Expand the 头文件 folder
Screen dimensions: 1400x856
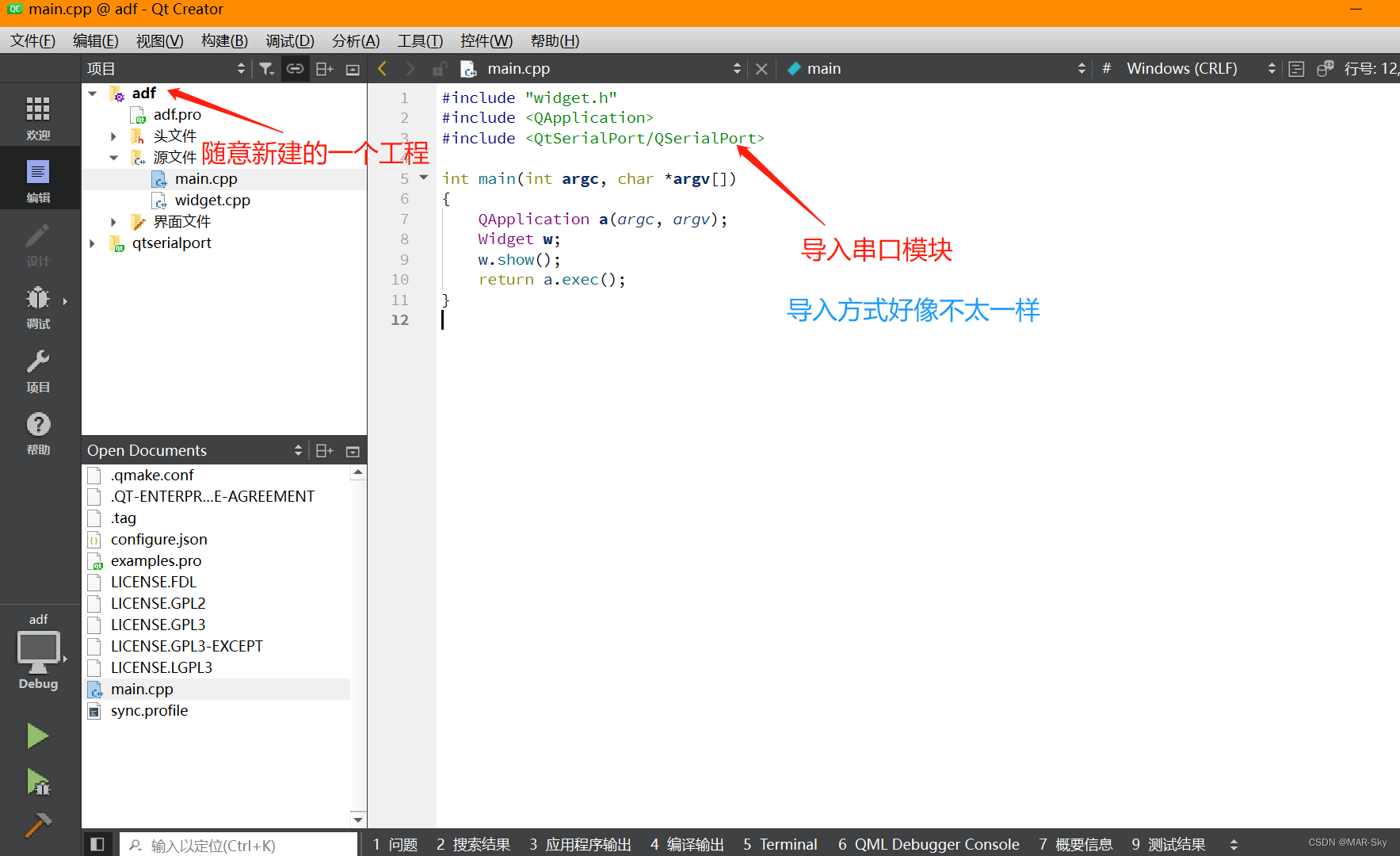point(113,136)
